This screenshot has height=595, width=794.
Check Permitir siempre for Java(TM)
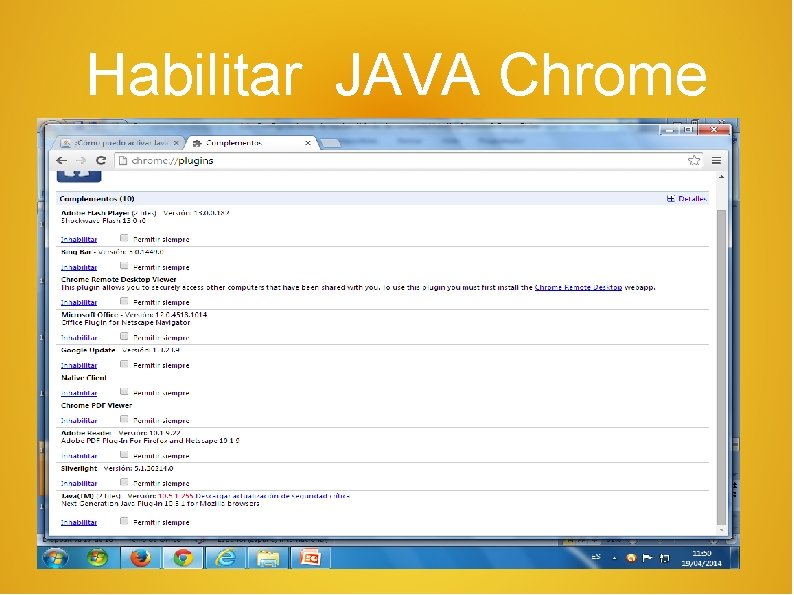(x=124, y=521)
